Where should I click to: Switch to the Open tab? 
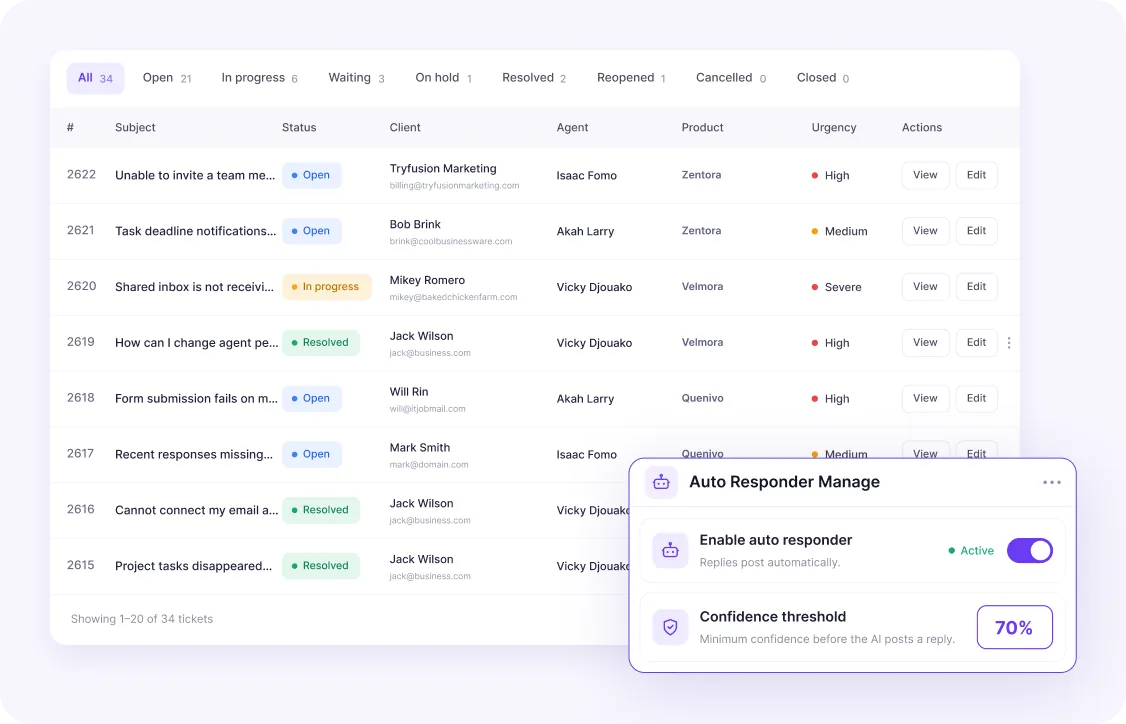pos(167,78)
